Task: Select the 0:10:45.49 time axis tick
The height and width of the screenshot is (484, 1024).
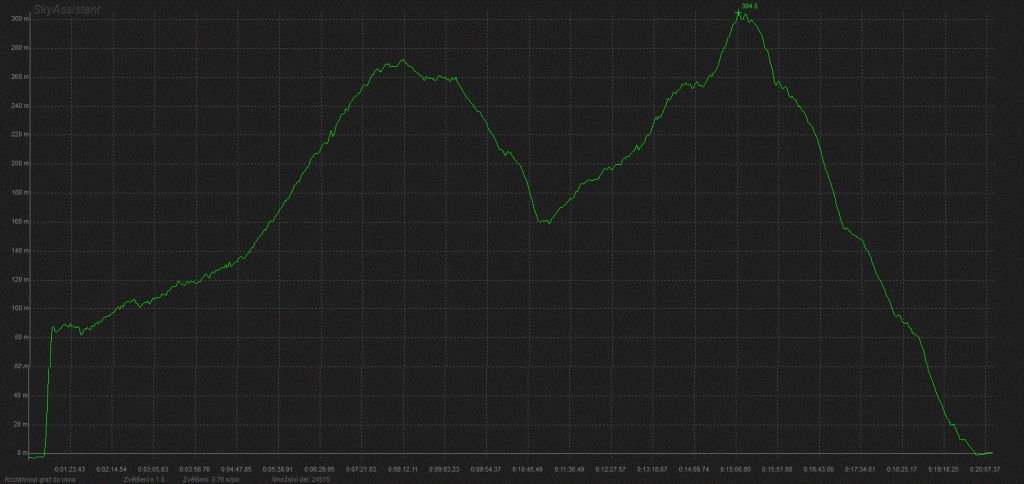Action: click(x=527, y=468)
